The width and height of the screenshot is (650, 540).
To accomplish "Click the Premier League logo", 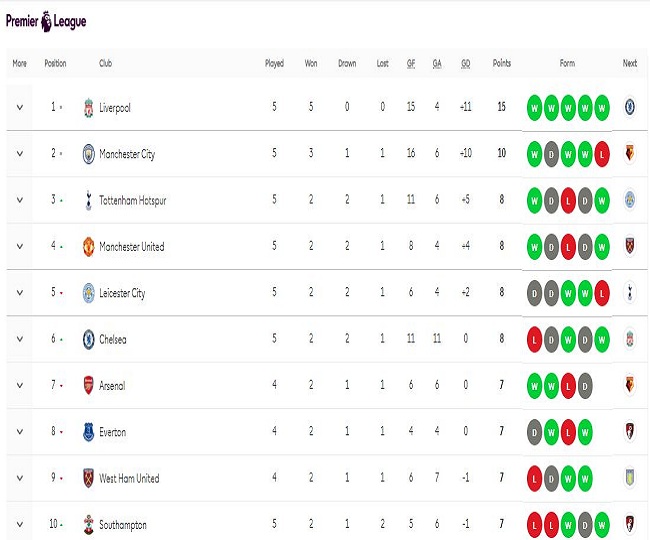I will coord(46,20).
